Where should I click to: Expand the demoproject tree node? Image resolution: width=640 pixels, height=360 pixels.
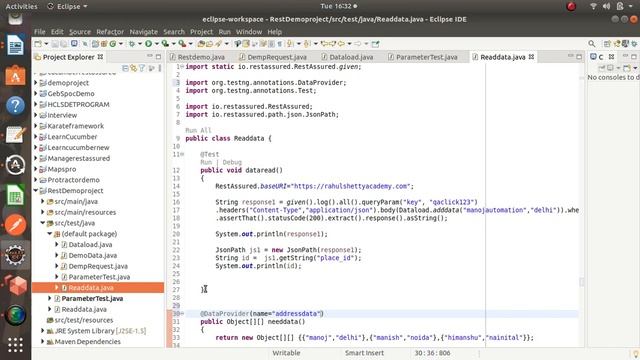click(36, 83)
